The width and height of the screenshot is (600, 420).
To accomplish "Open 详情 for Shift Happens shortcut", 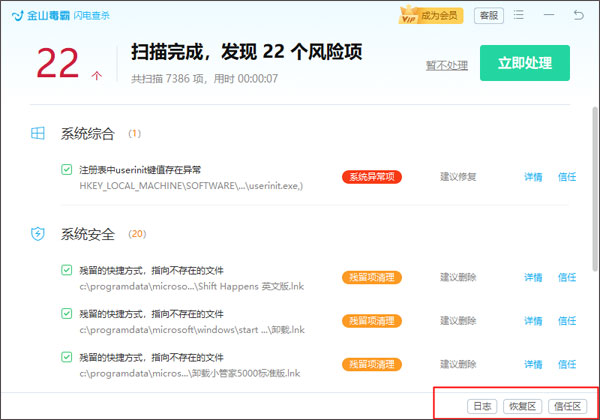I will [x=533, y=277].
